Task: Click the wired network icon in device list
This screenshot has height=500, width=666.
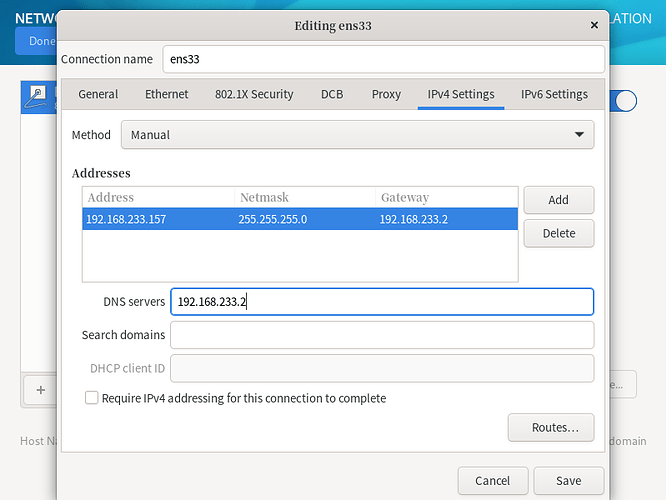Action: coord(36,96)
